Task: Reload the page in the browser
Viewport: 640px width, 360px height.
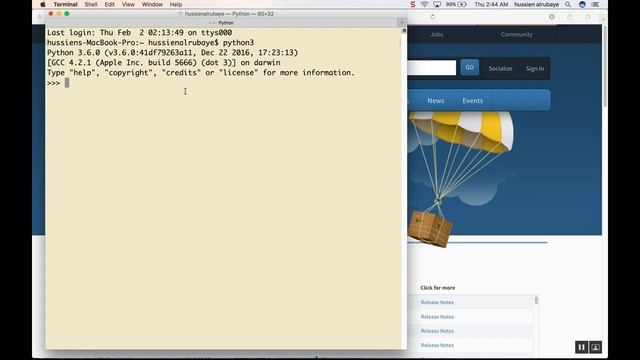Action: 433,17
